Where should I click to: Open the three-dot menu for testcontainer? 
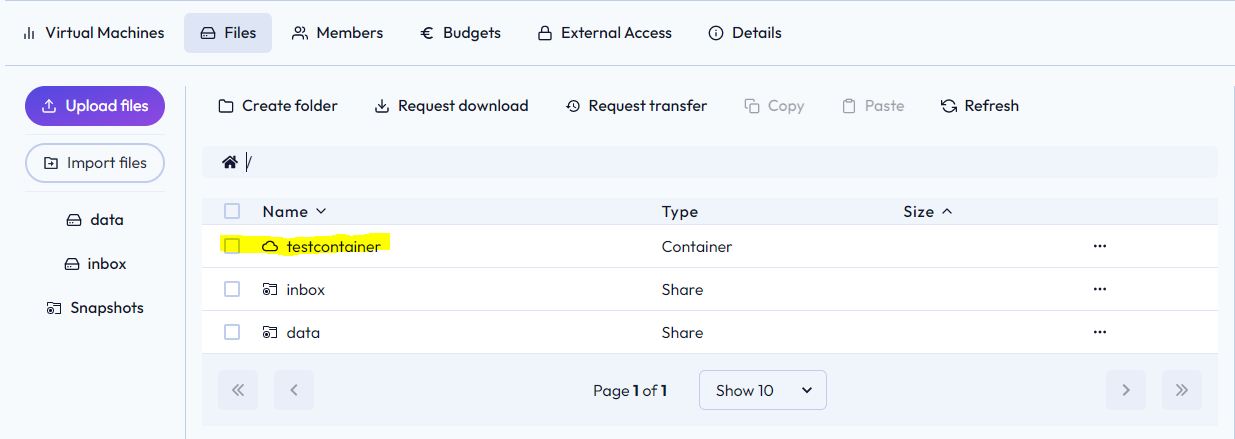click(1100, 246)
